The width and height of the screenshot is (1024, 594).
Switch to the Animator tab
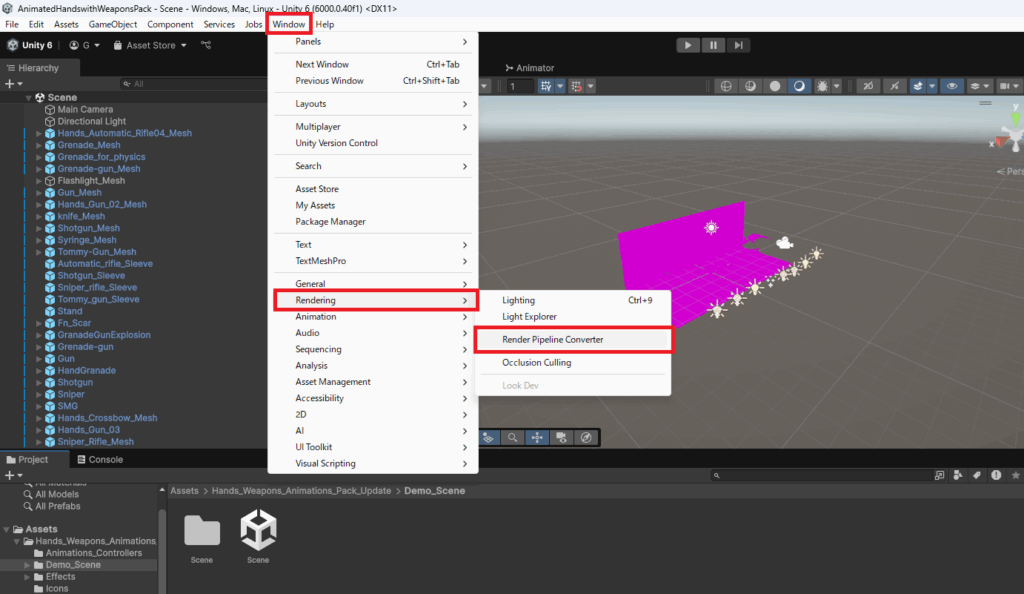point(530,68)
